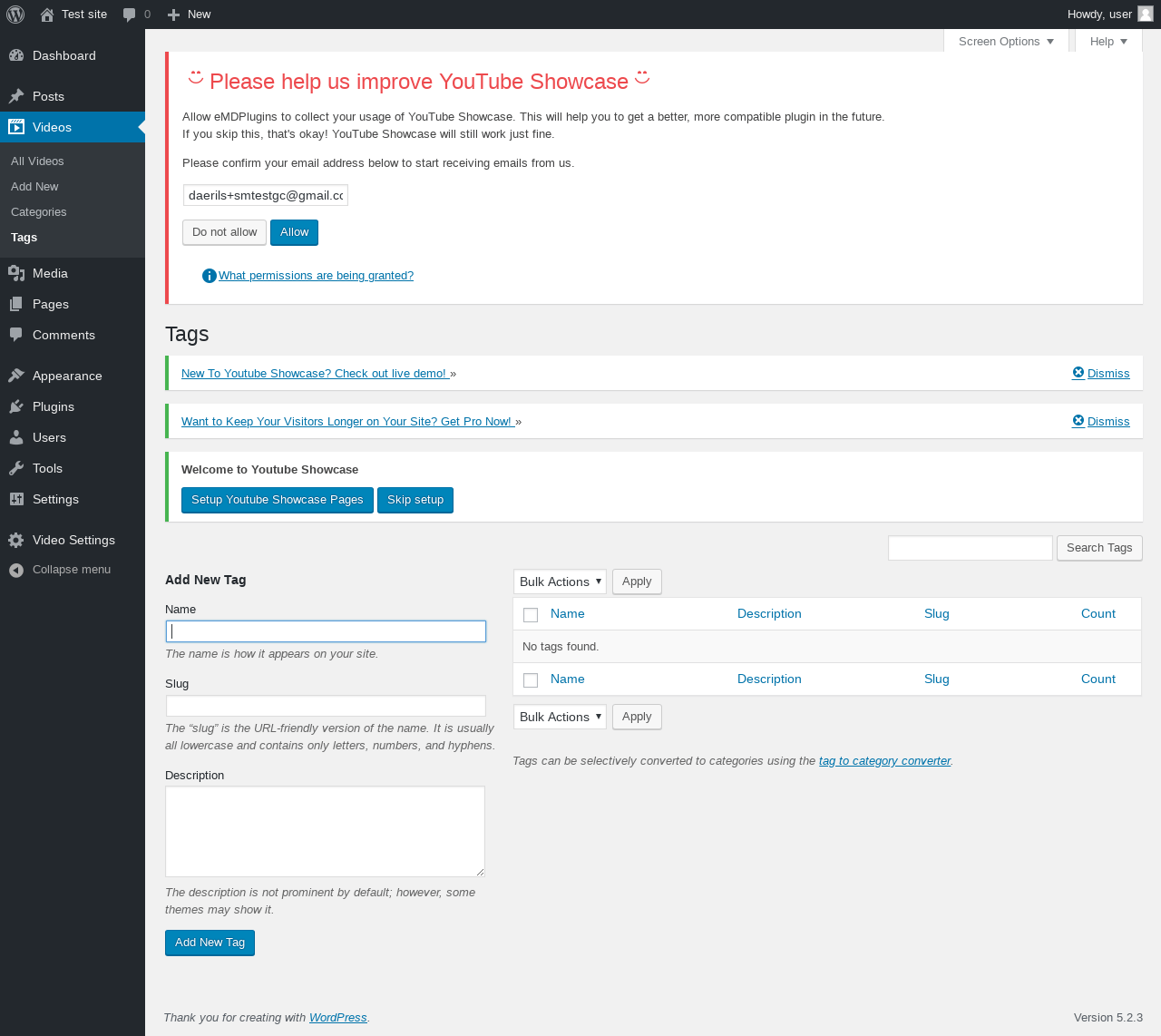Click the WordPress logo icon
This screenshot has height=1036, width=1161.
click(x=15, y=15)
